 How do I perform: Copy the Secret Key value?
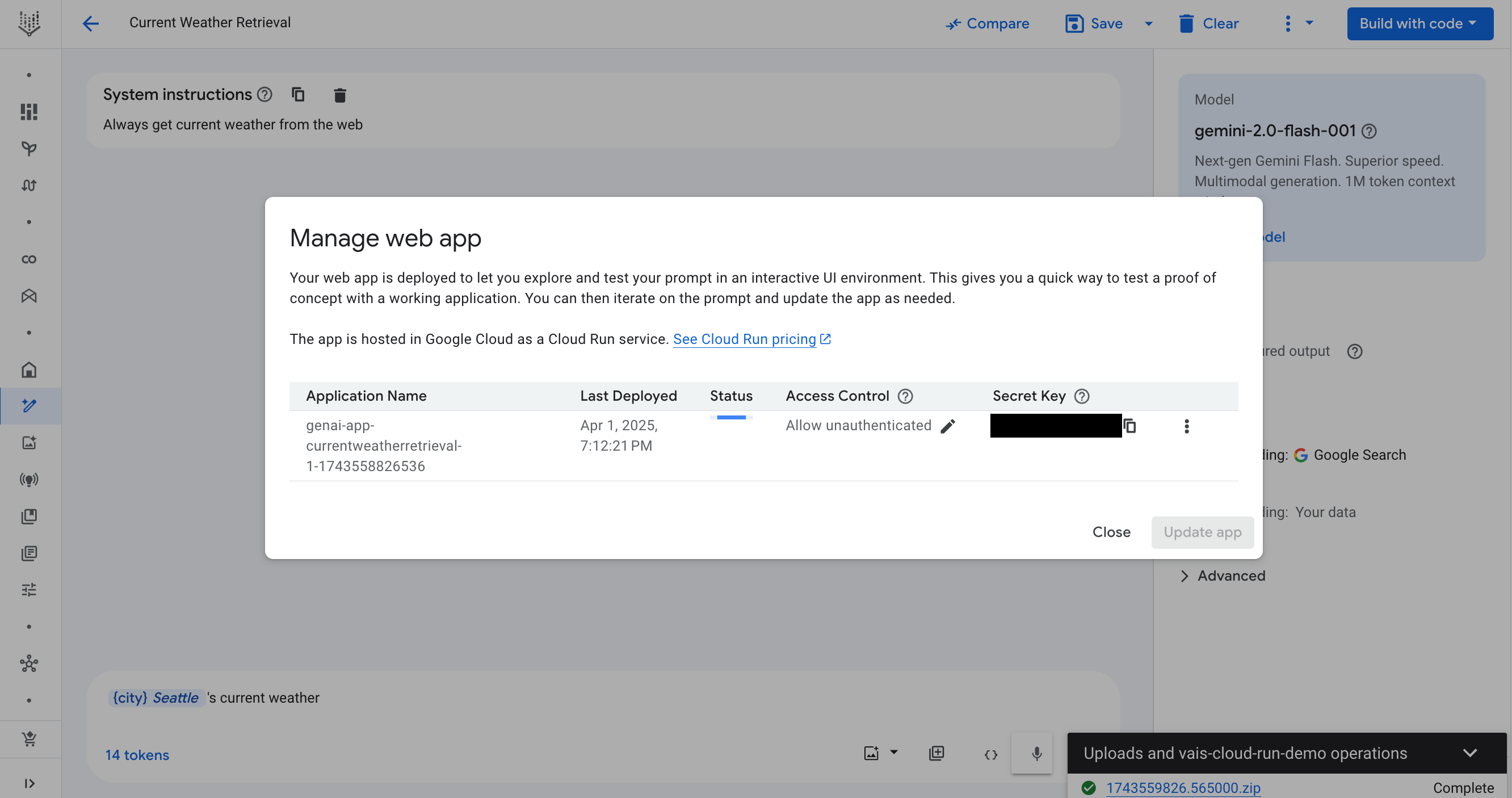point(1131,426)
